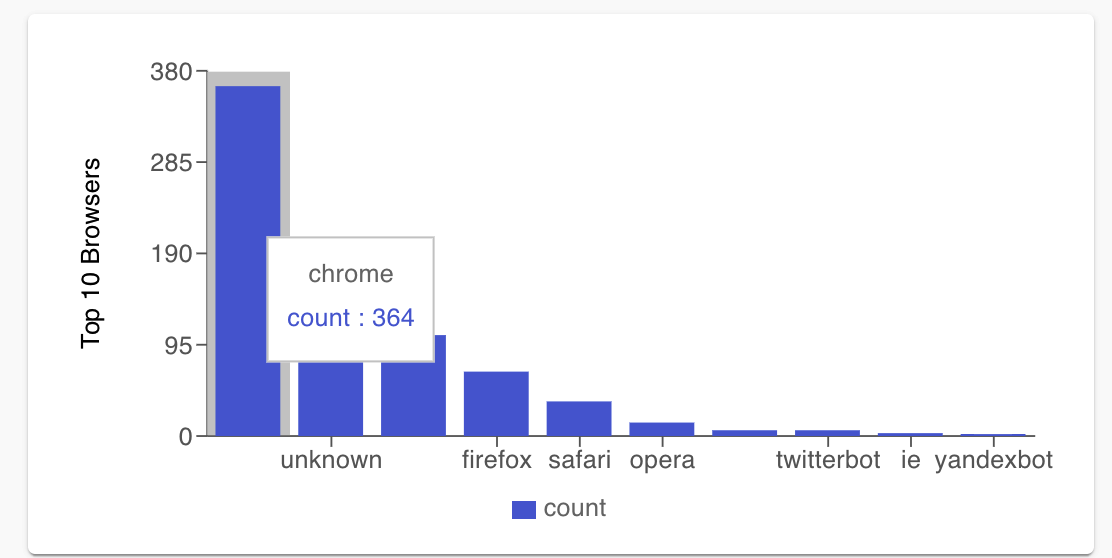Click the blue count legend color square
1112x558 pixels.
click(524, 509)
